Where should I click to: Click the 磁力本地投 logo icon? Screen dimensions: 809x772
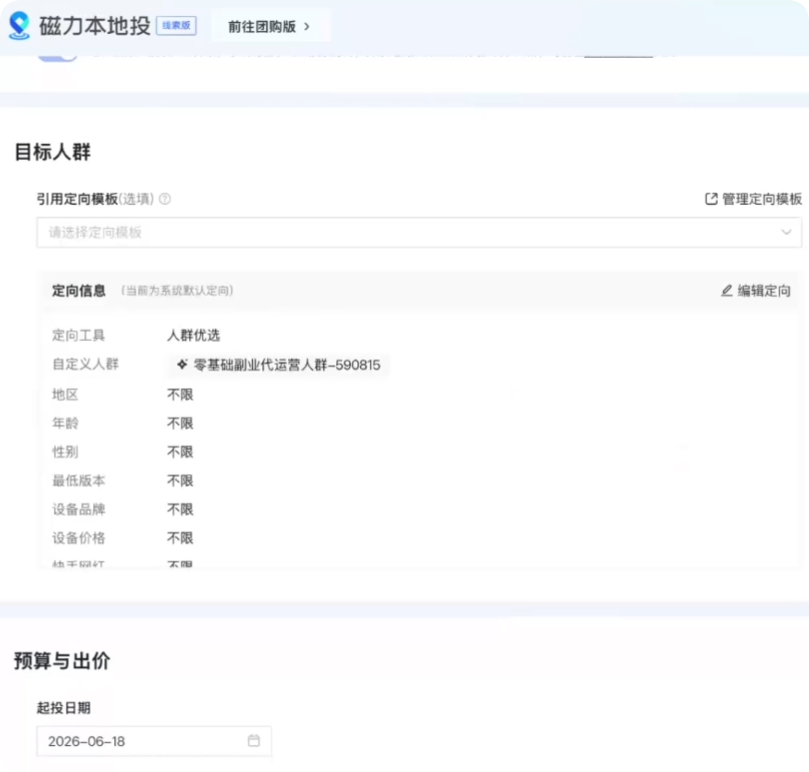pyautogui.click(x=20, y=26)
